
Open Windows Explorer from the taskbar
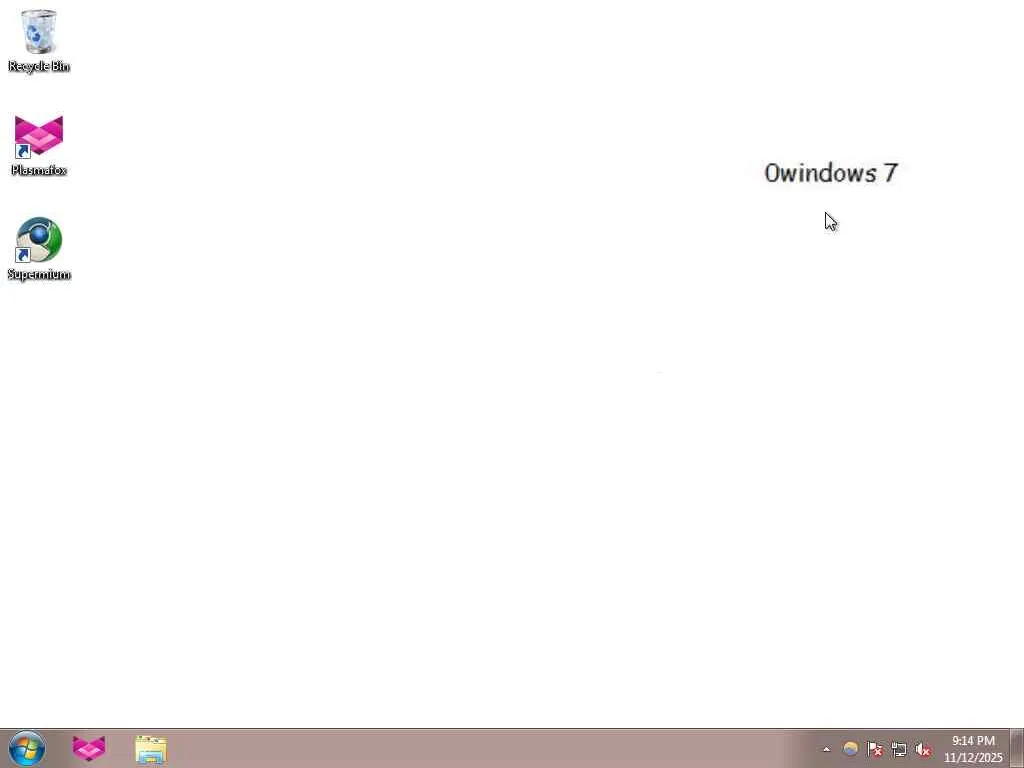click(x=151, y=749)
